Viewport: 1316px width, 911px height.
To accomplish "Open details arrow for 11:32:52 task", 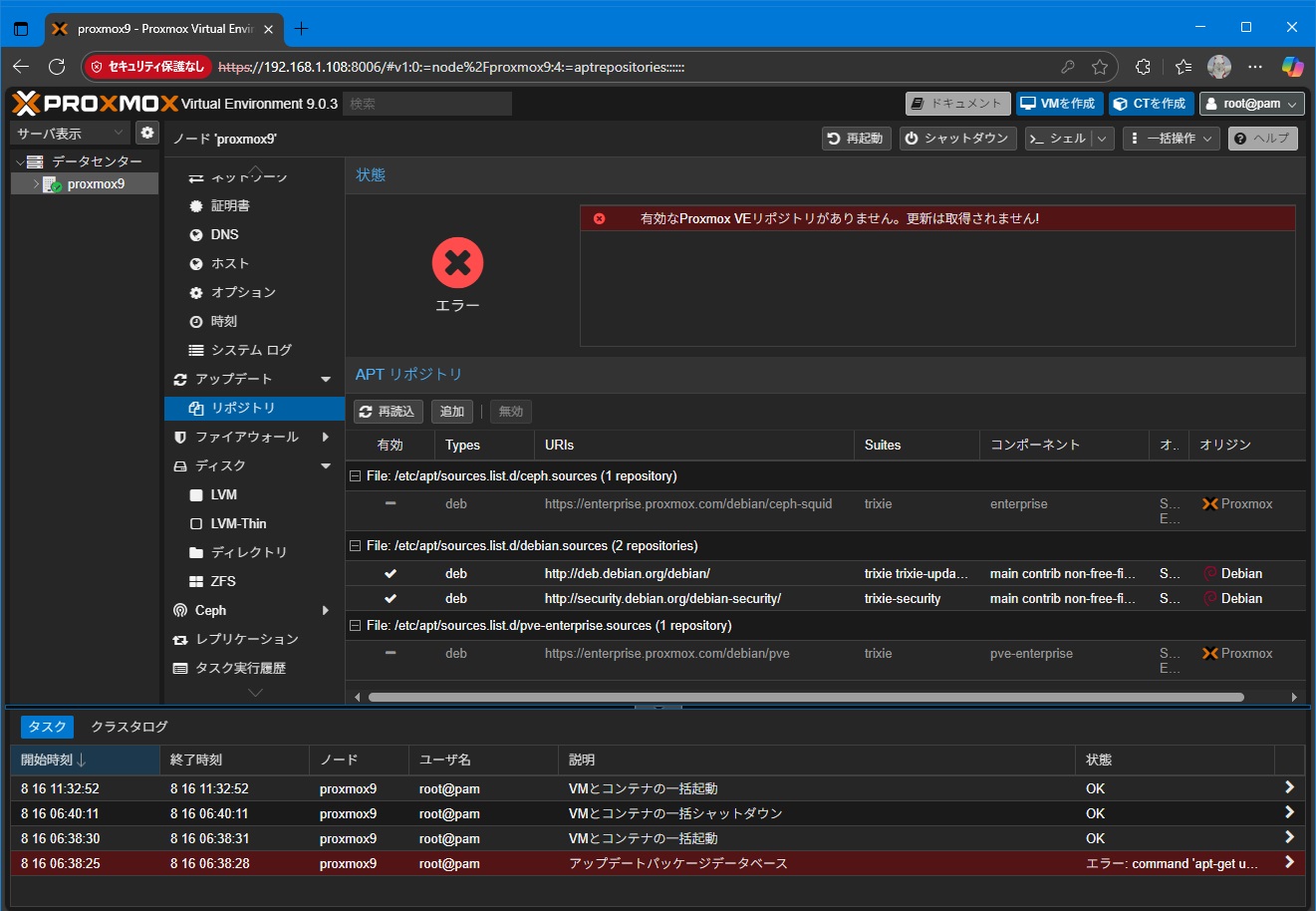I will point(1289,788).
